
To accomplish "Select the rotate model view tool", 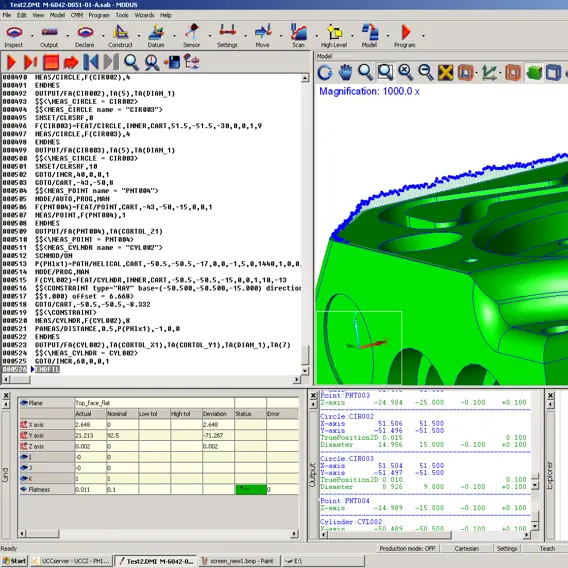I will pyautogui.click(x=325, y=72).
